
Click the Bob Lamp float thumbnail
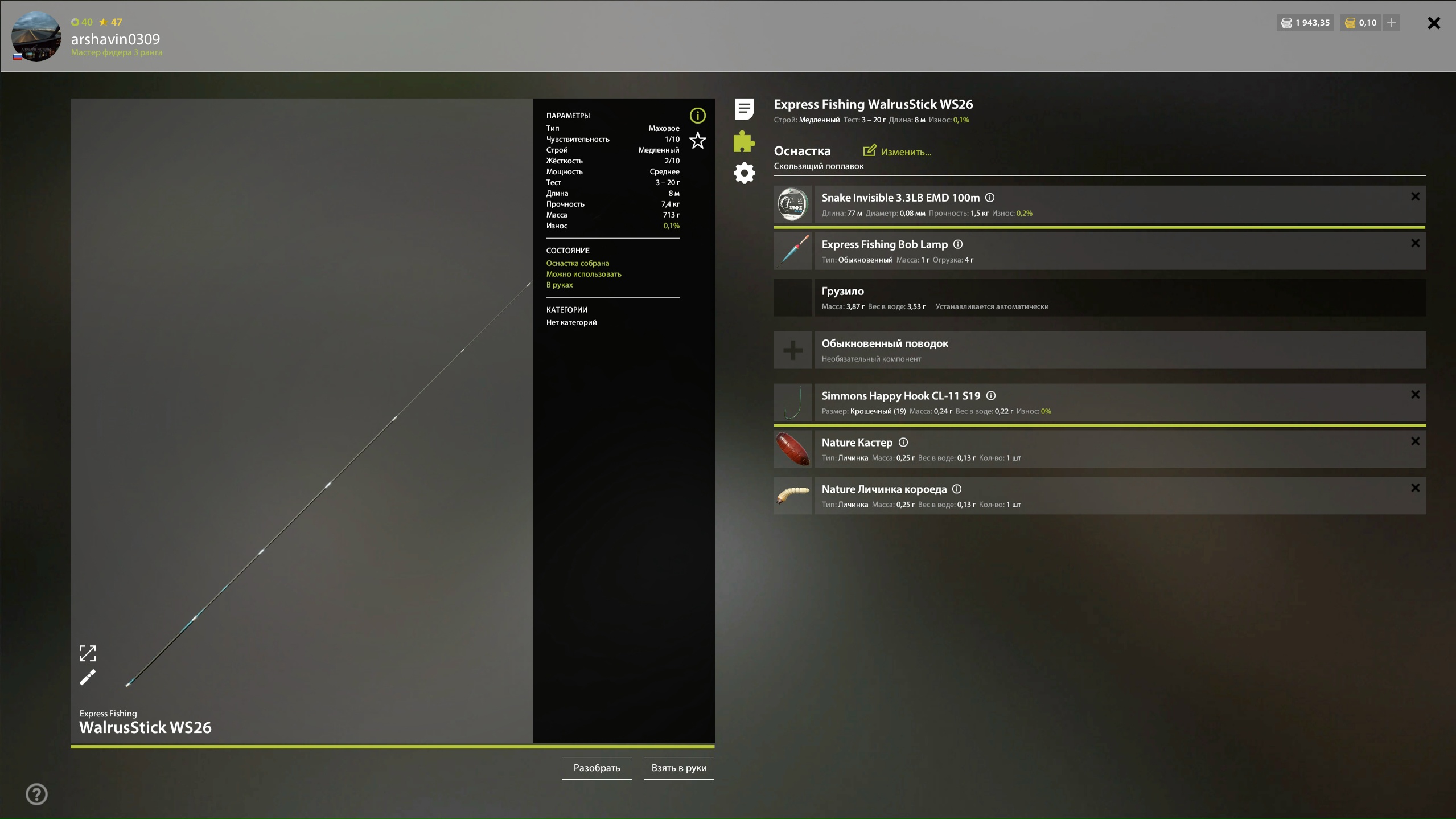pyautogui.click(x=792, y=251)
